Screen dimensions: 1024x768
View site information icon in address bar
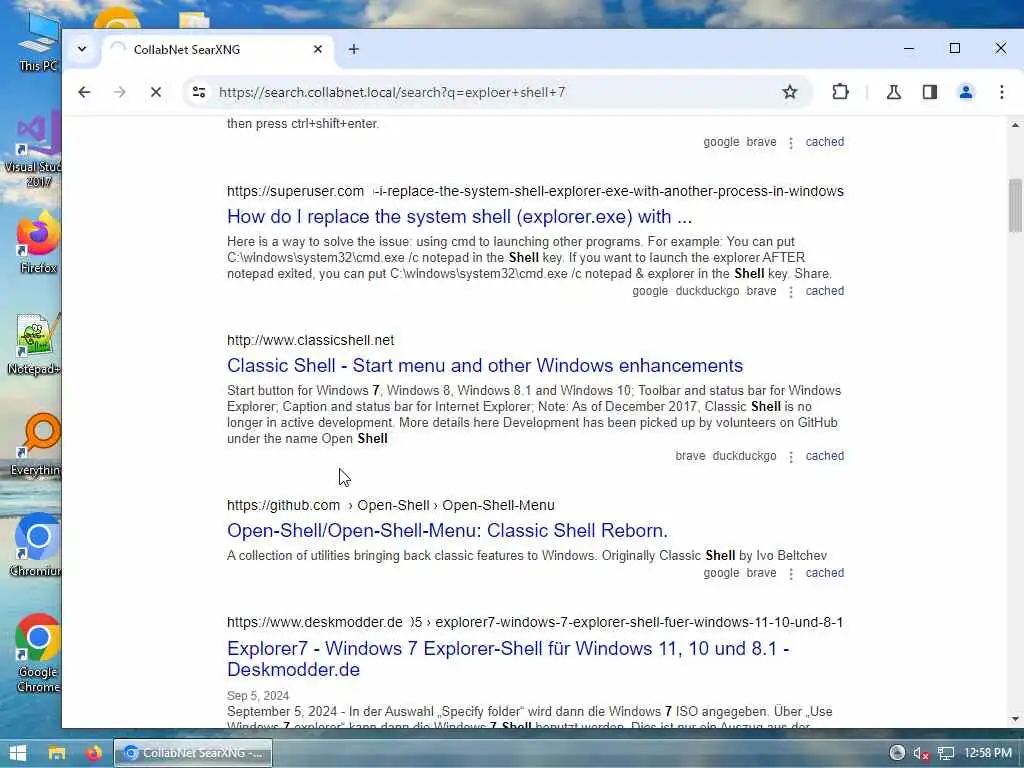[199, 92]
